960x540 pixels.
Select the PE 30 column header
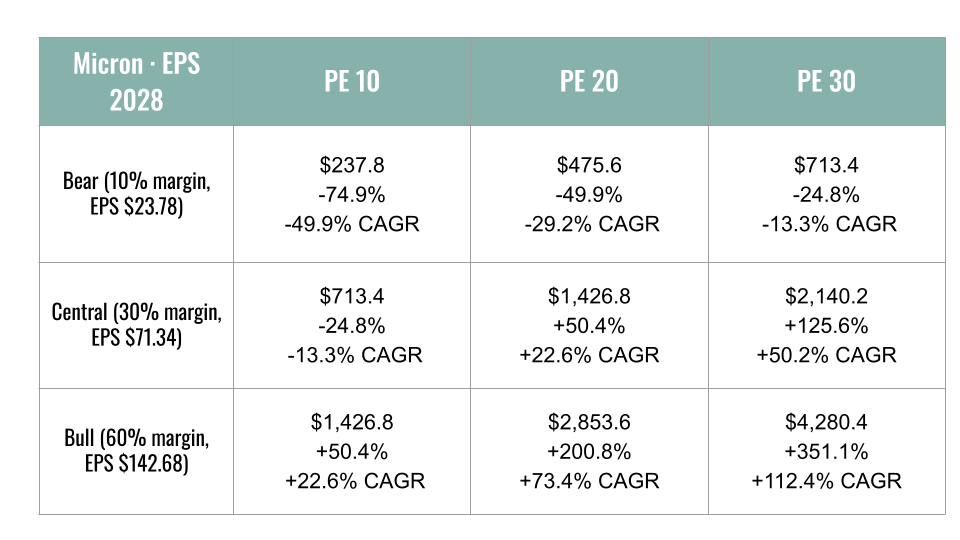pos(827,81)
